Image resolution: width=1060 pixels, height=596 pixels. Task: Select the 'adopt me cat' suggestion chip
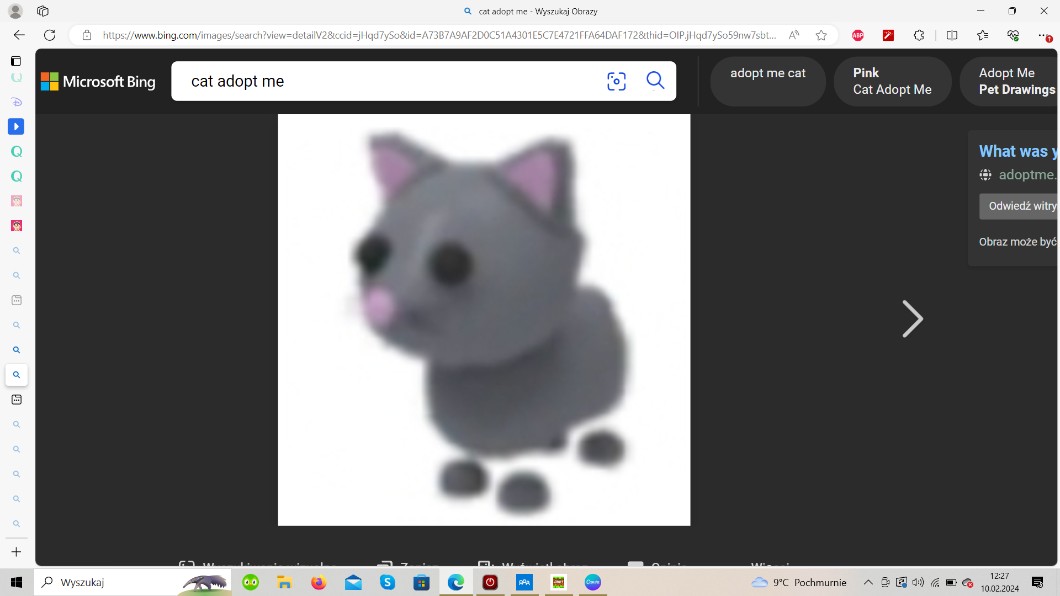[767, 81]
